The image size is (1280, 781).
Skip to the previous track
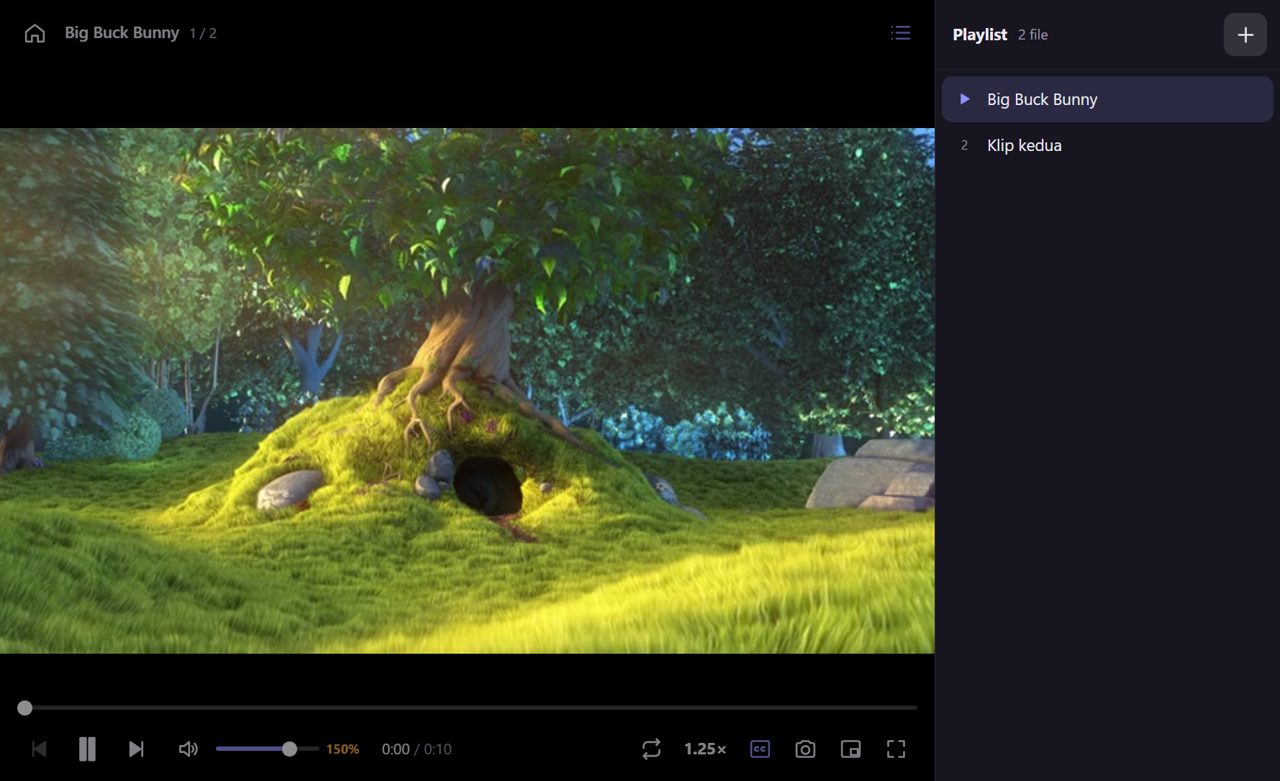[x=39, y=749]
